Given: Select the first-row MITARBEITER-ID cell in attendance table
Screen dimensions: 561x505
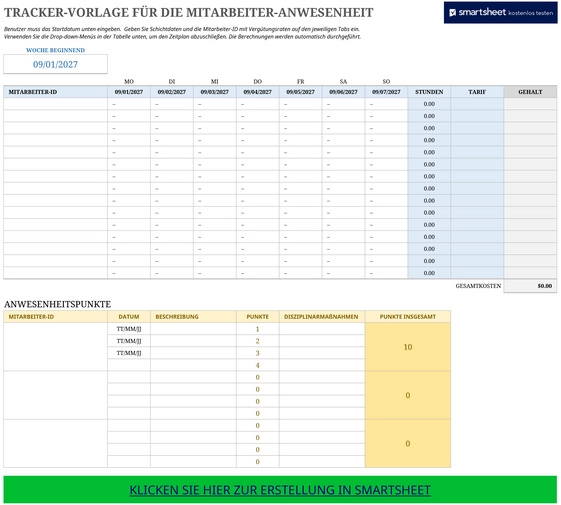Looking at the screenshot, I should [x=55, y=104].
